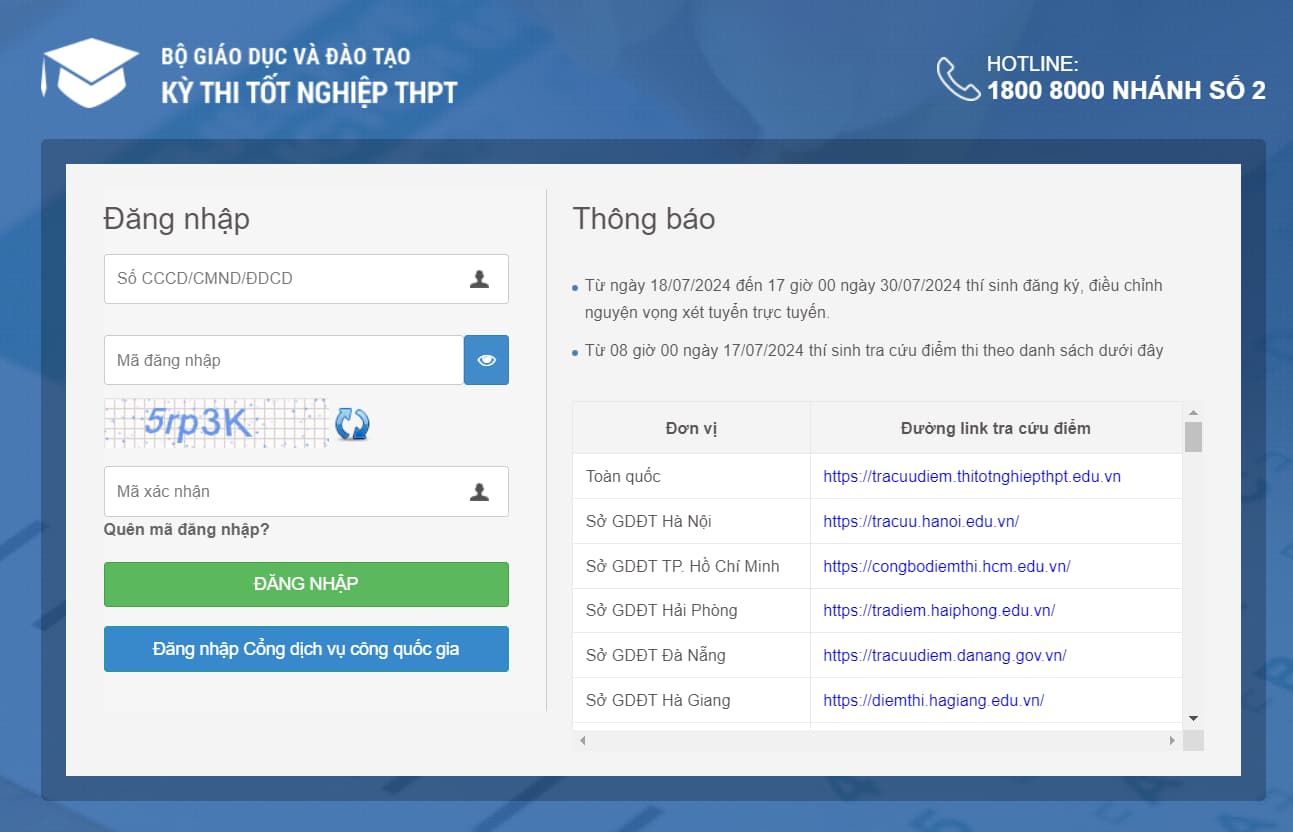1293x832 pixels.
Task: Click horizontal scrollbar left arrow
Action: point(581,740)
